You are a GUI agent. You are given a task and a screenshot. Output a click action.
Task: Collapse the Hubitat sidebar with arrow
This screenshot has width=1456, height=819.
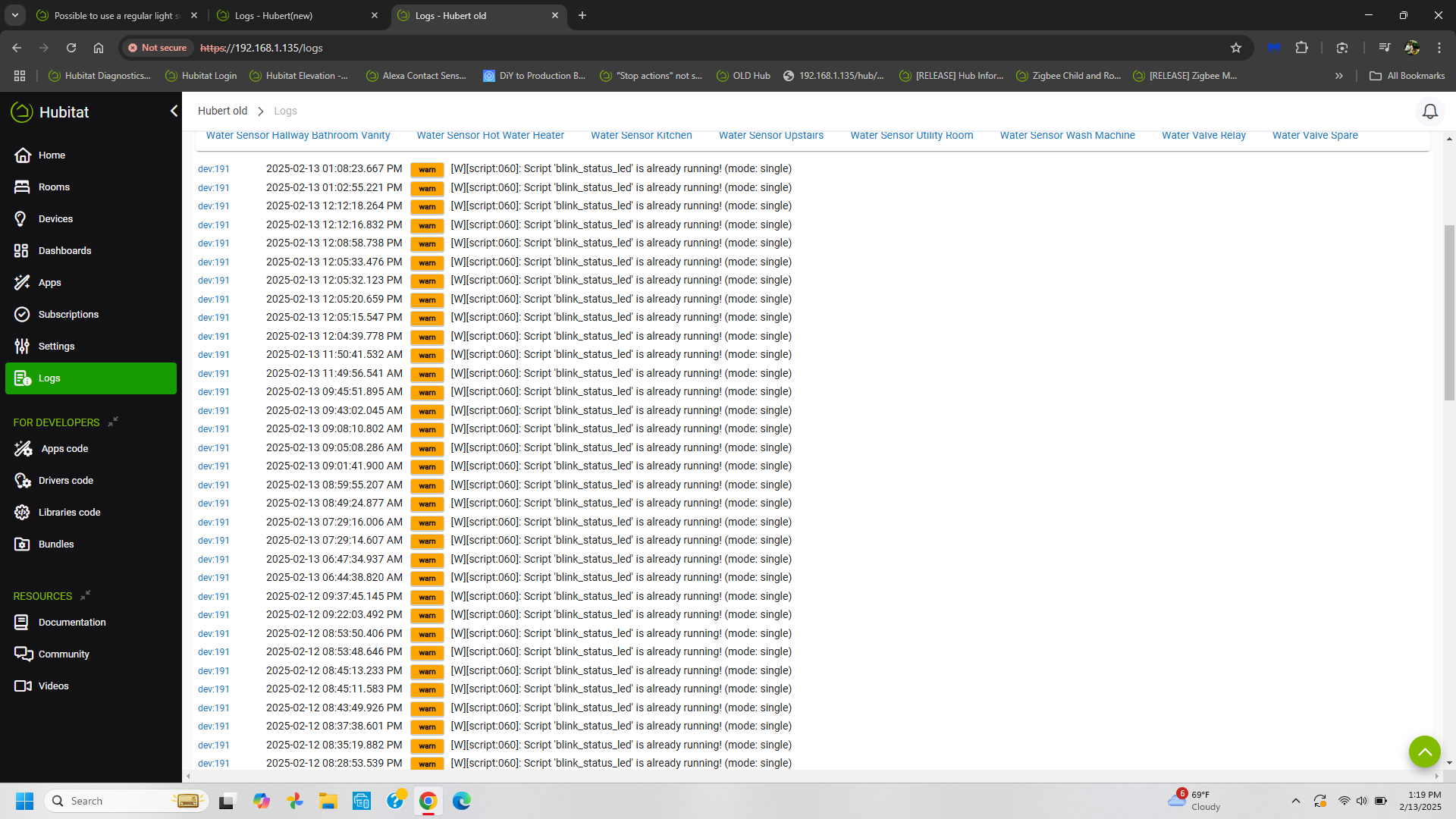174,111
